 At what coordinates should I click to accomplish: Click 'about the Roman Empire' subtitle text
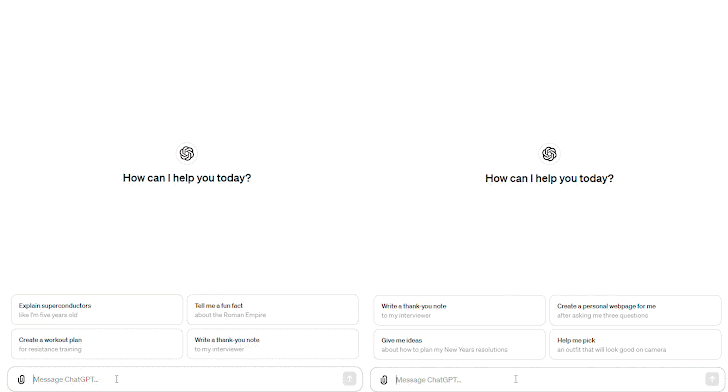230,315
